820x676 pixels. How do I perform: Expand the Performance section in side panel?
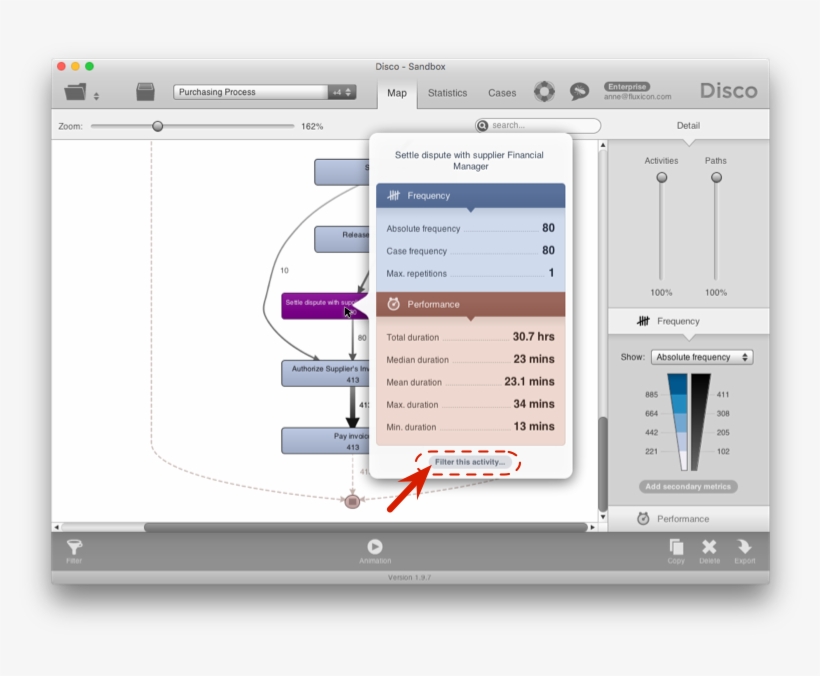pos(688,519)
